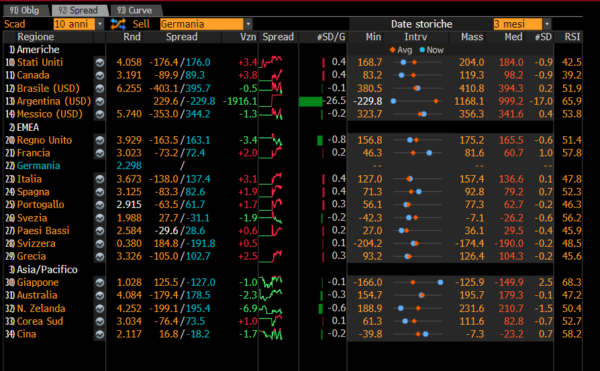600x371 pixels.
Task: Collapse the Asia/Pacifico region group
Action: 43,270
